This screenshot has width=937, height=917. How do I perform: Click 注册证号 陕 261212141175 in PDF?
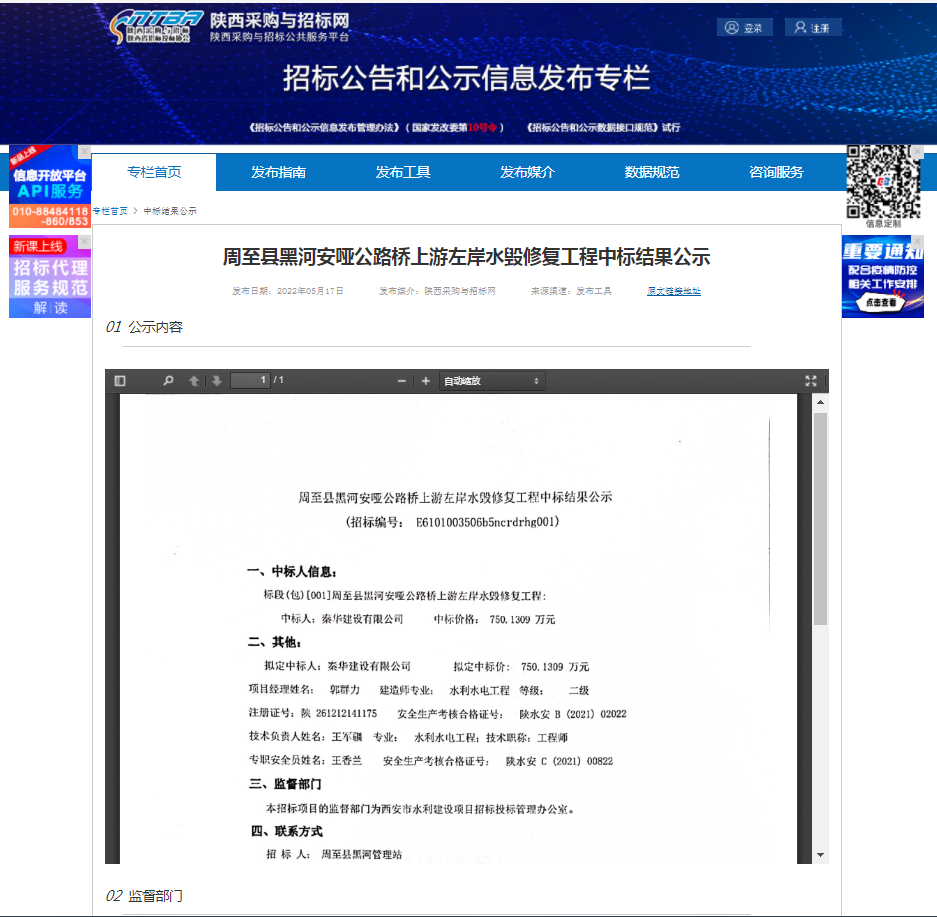click(313, 713)
